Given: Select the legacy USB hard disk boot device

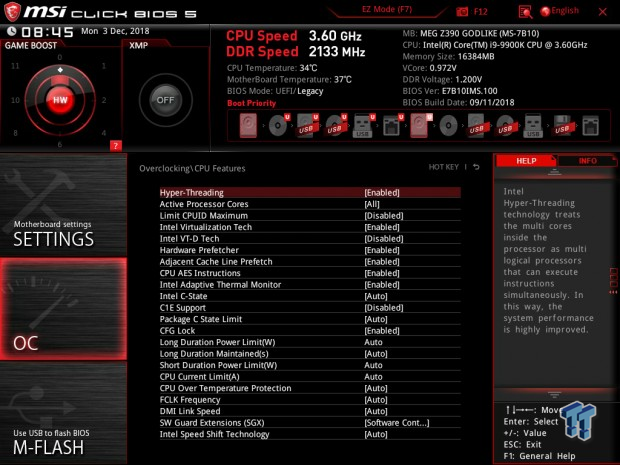Looking at the screenshot, I should pos(476,126).
